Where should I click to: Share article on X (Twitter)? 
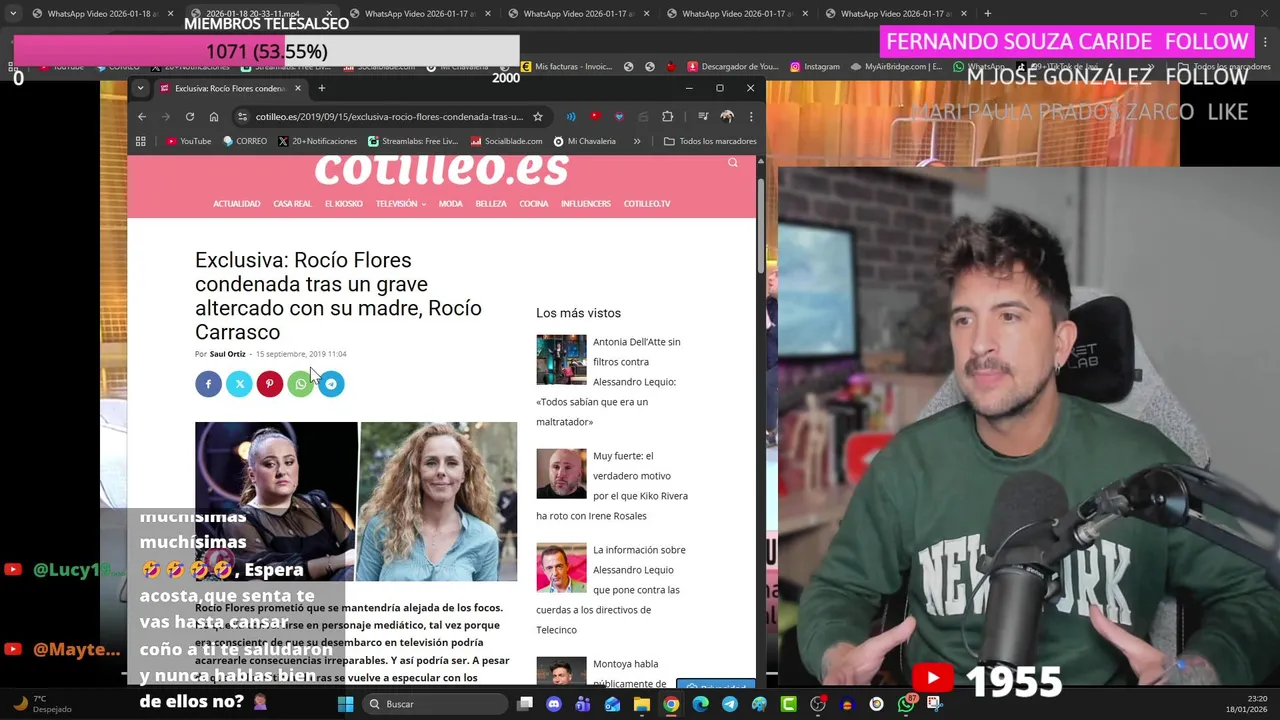[239, 384]
